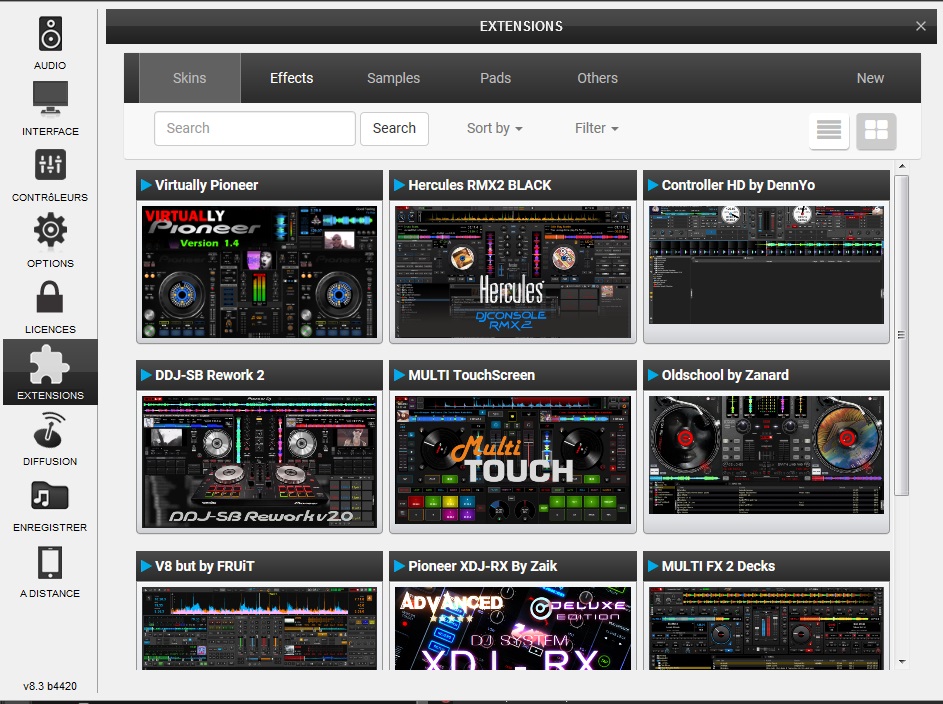The height and width of the screenshot is (704, 943).
Task: Click the blue arrow beside Hercules RMX2 BLACK
Action: pyautogui.click(x=399, y=185)
